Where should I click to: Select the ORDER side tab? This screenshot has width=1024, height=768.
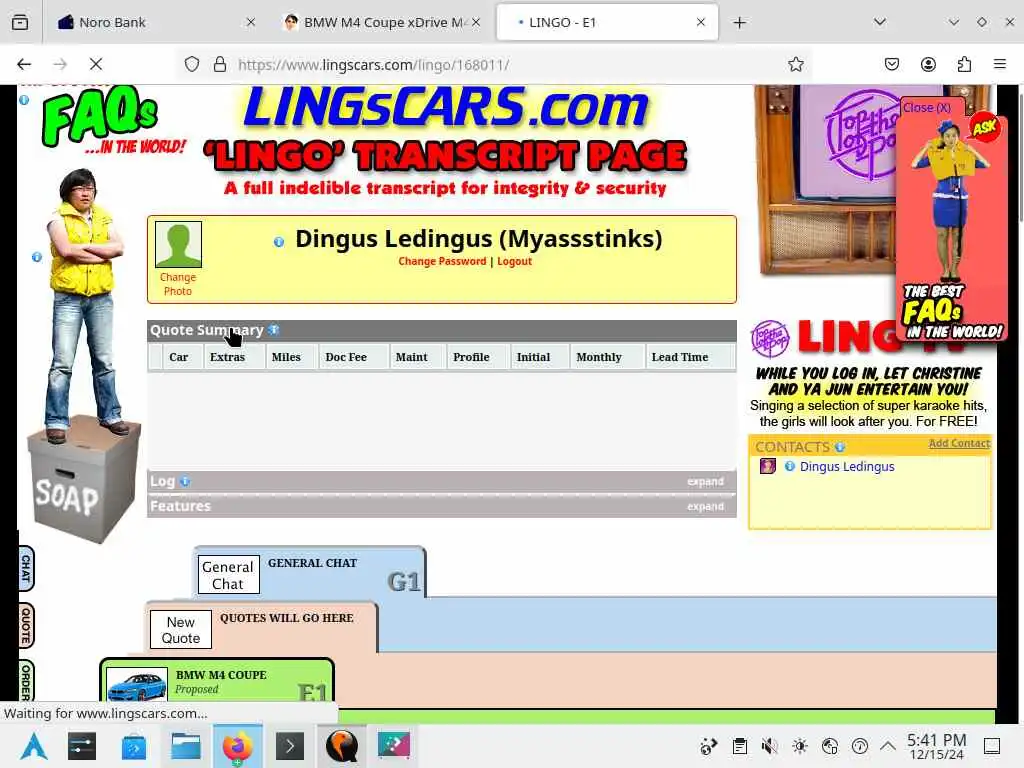25,682
